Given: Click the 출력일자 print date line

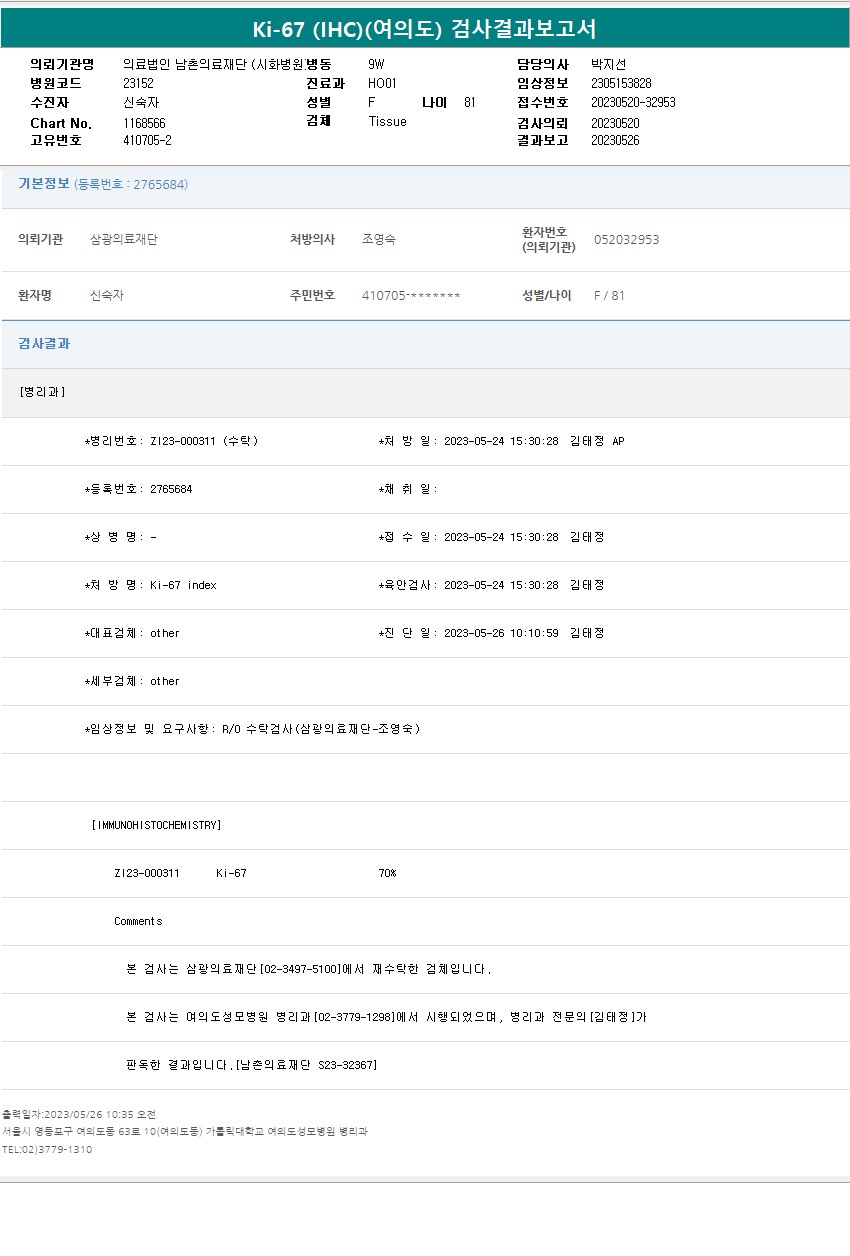Looking at the screenshot, I should (x=79, y=1114).
